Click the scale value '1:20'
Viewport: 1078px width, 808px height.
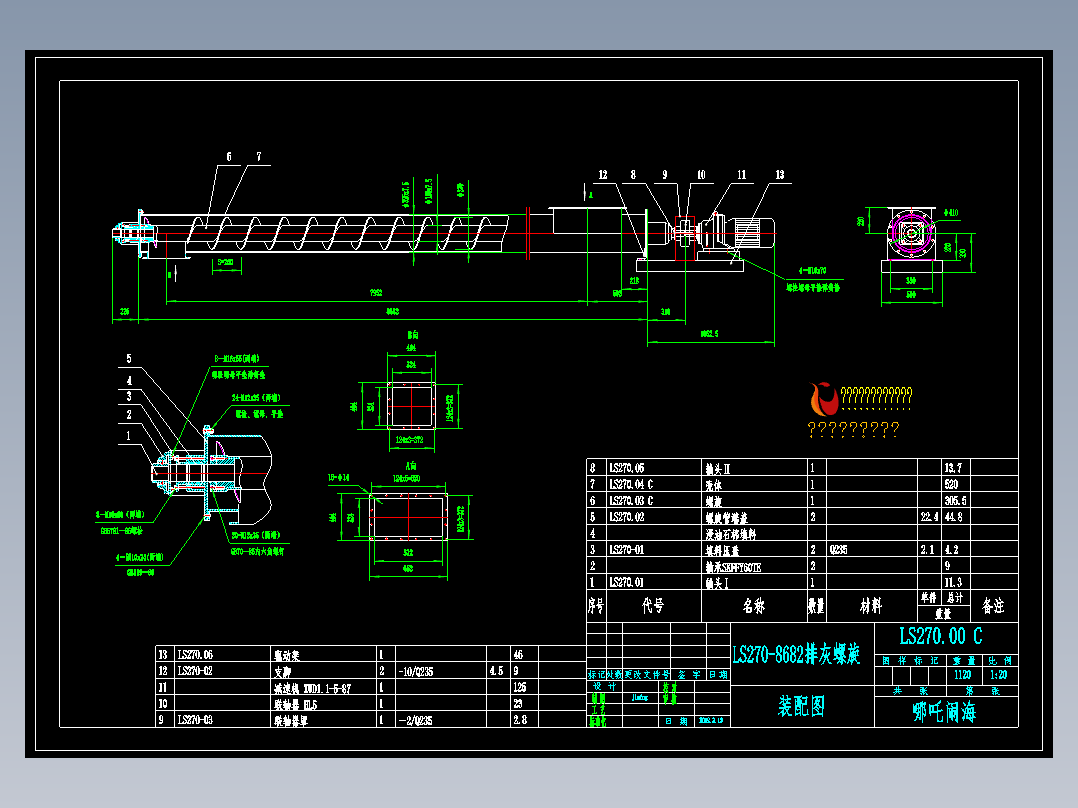(998, 675)
